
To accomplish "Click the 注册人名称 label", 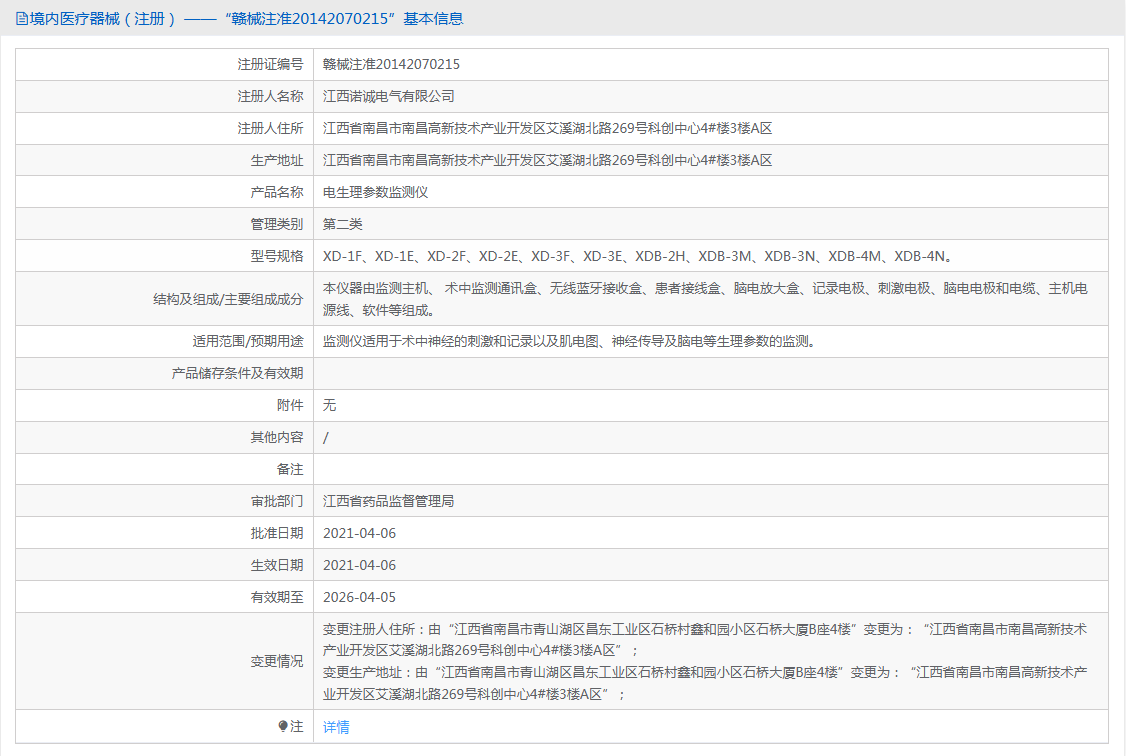I will click(x=270, y=96).
